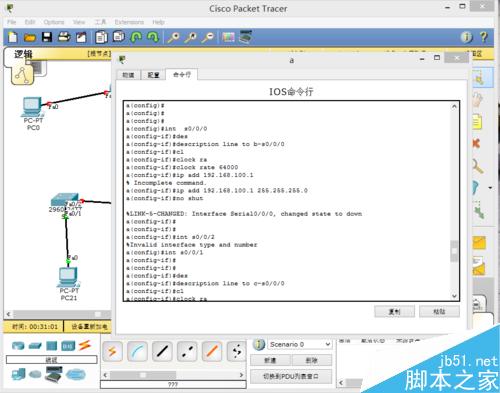Open the Help menu

(x=158, y=22)
